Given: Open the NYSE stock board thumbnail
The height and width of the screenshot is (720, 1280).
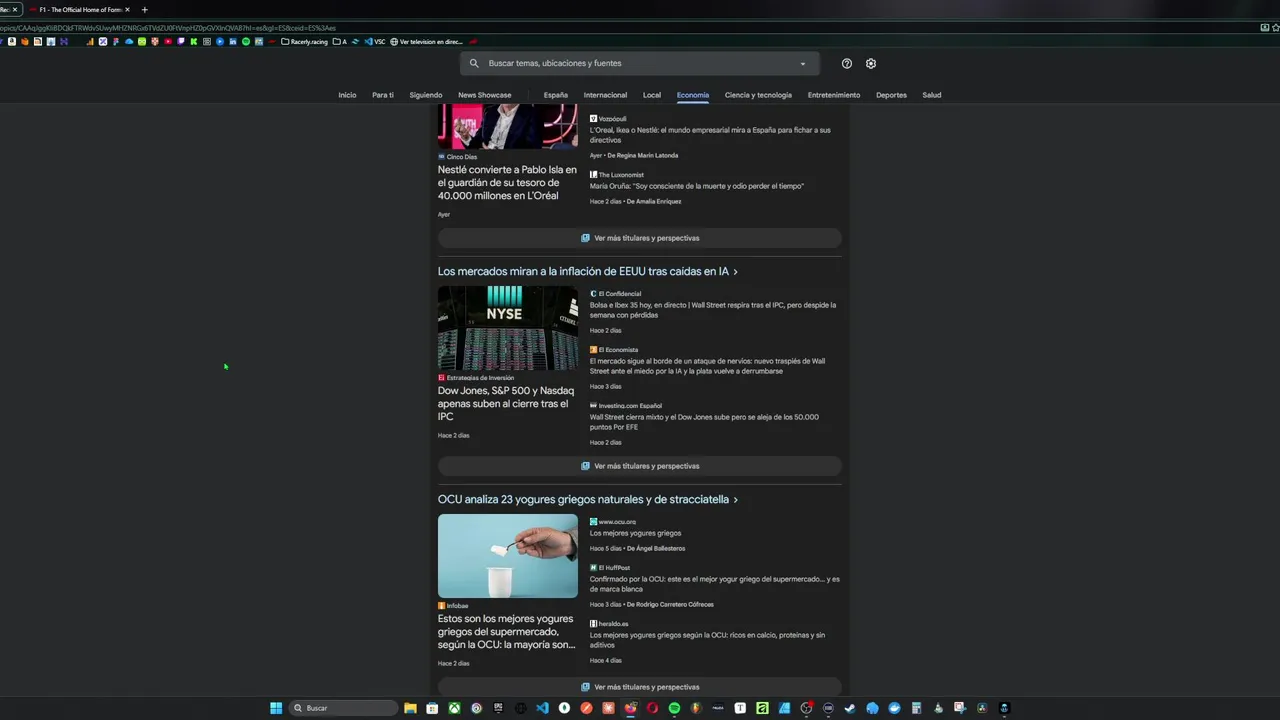Looking at the screenshot, I should coord(508,328).
